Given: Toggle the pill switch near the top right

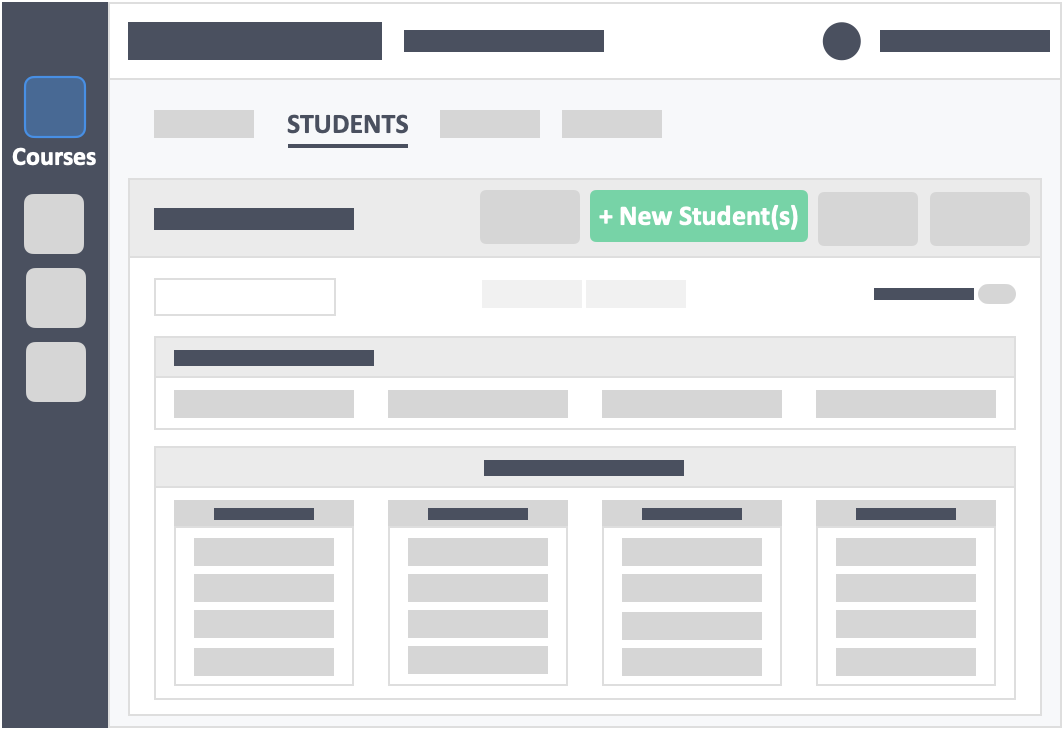Looking at the screenshot, I should (x=997, y=294).
